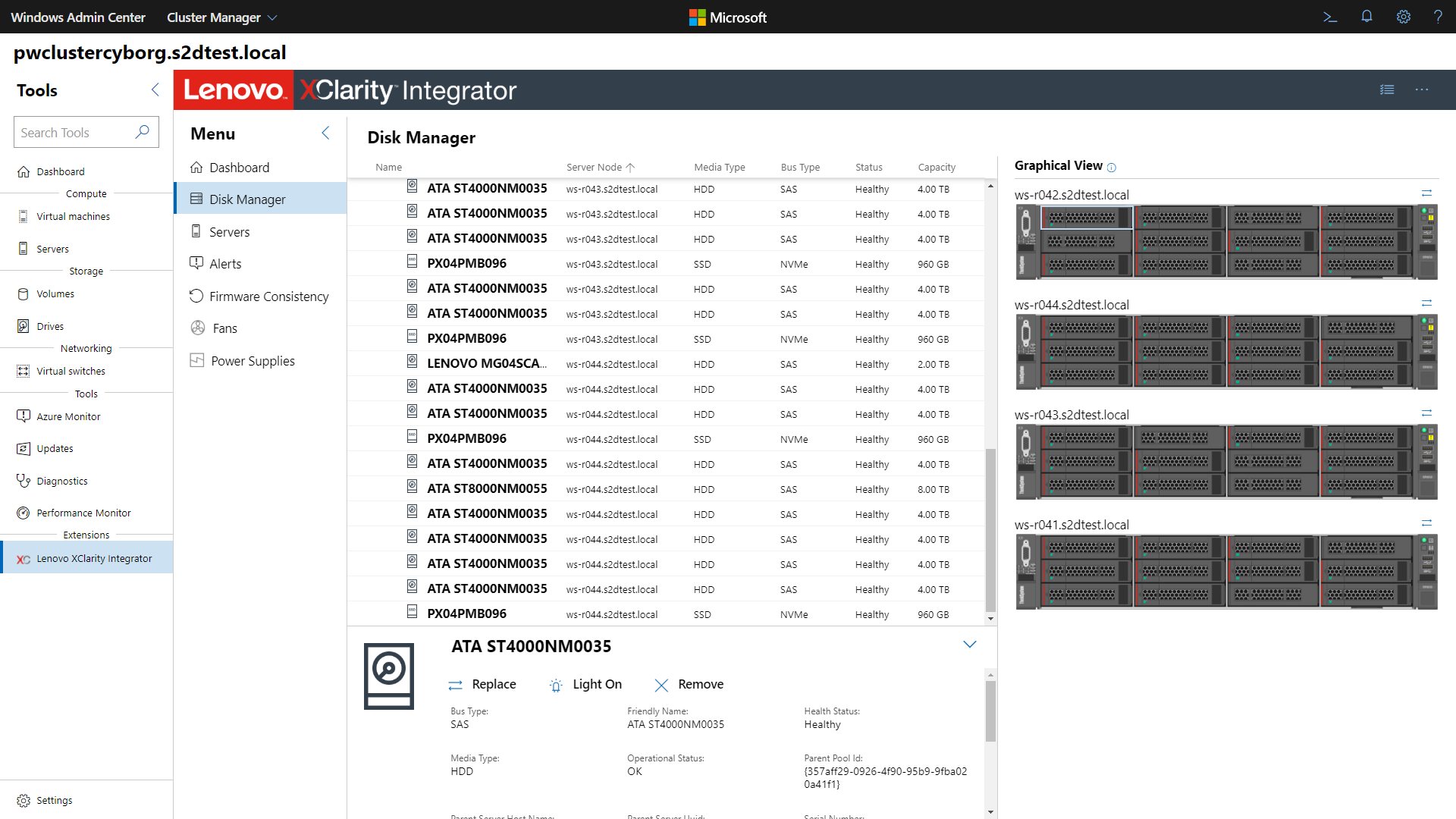
Task: Sort by Bus Type column
Action: (800, 167)
